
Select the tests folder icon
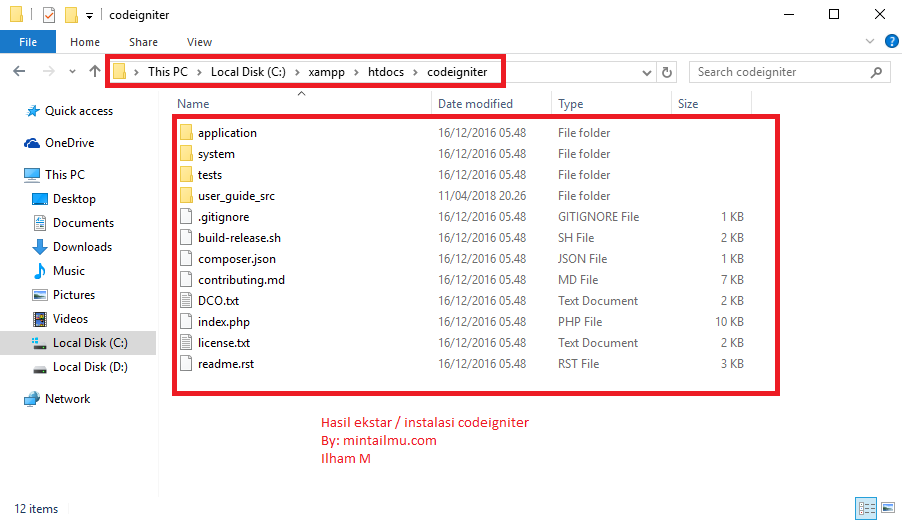[x=186, y=174]
